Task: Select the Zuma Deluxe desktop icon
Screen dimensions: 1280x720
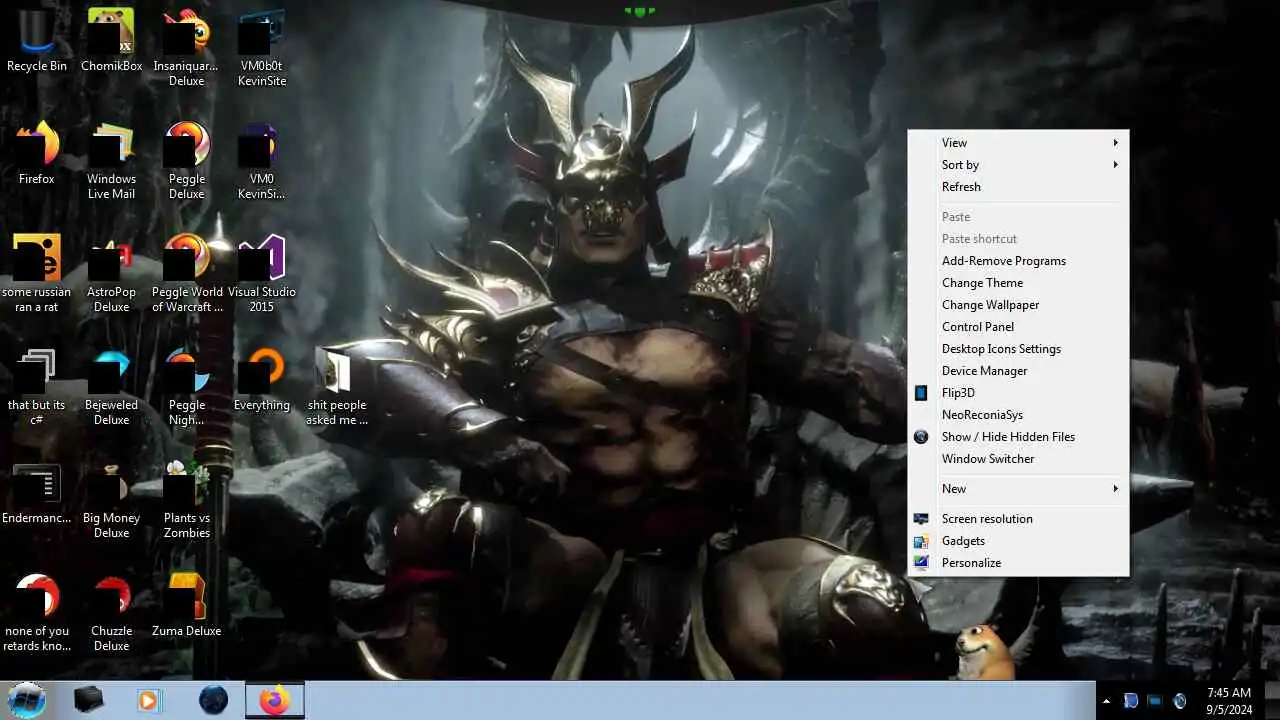Action: click(x=186, y=605)
